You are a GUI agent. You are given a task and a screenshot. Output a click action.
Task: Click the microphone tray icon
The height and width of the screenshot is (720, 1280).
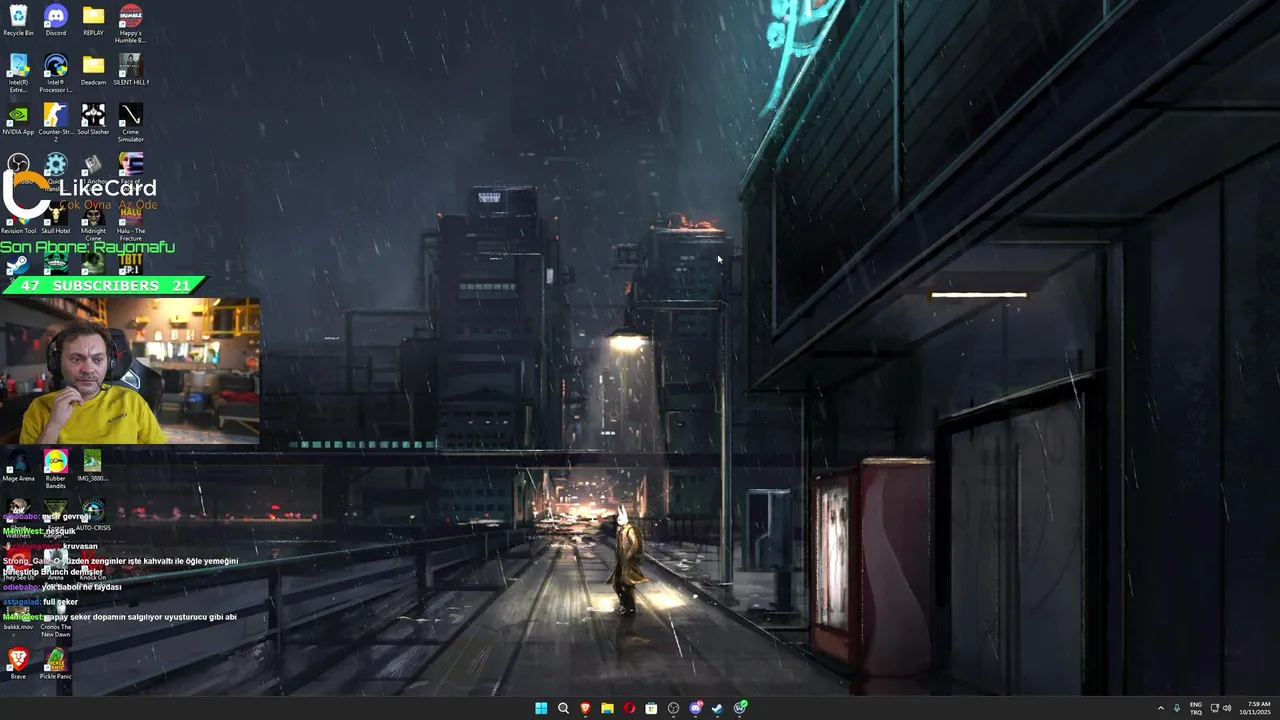pos(1177,708)
